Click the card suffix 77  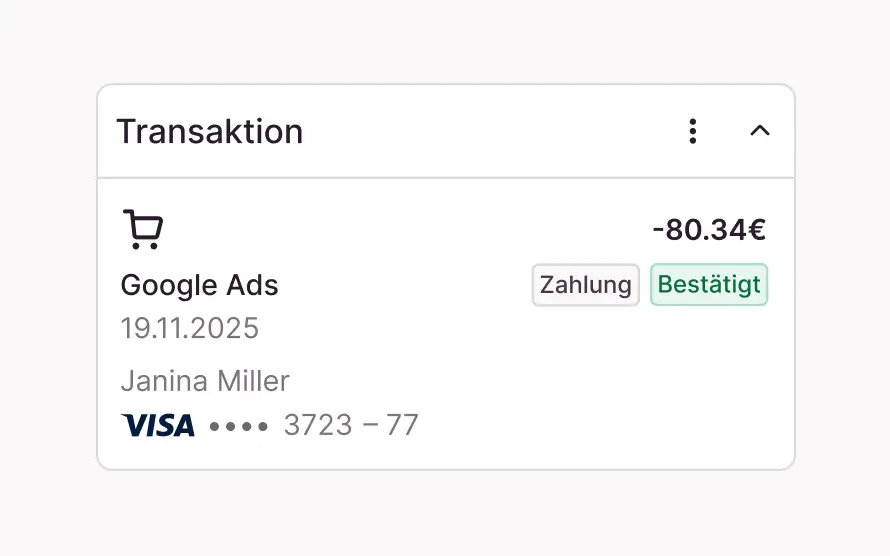(402, 425)
